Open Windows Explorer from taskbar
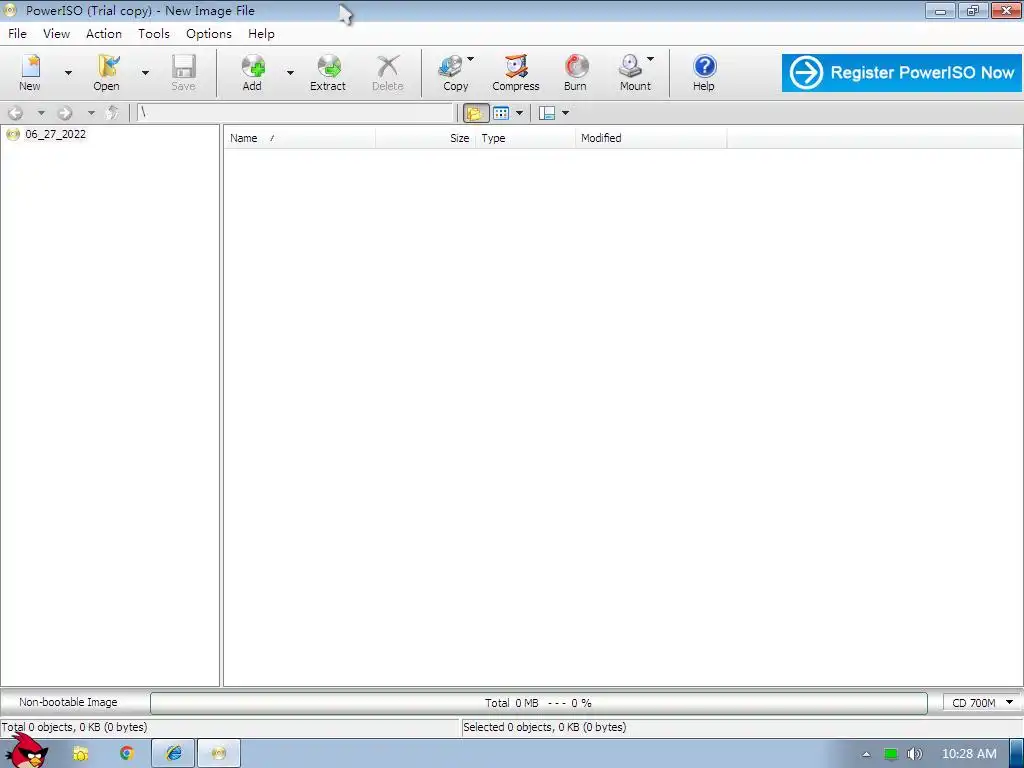 80,754
